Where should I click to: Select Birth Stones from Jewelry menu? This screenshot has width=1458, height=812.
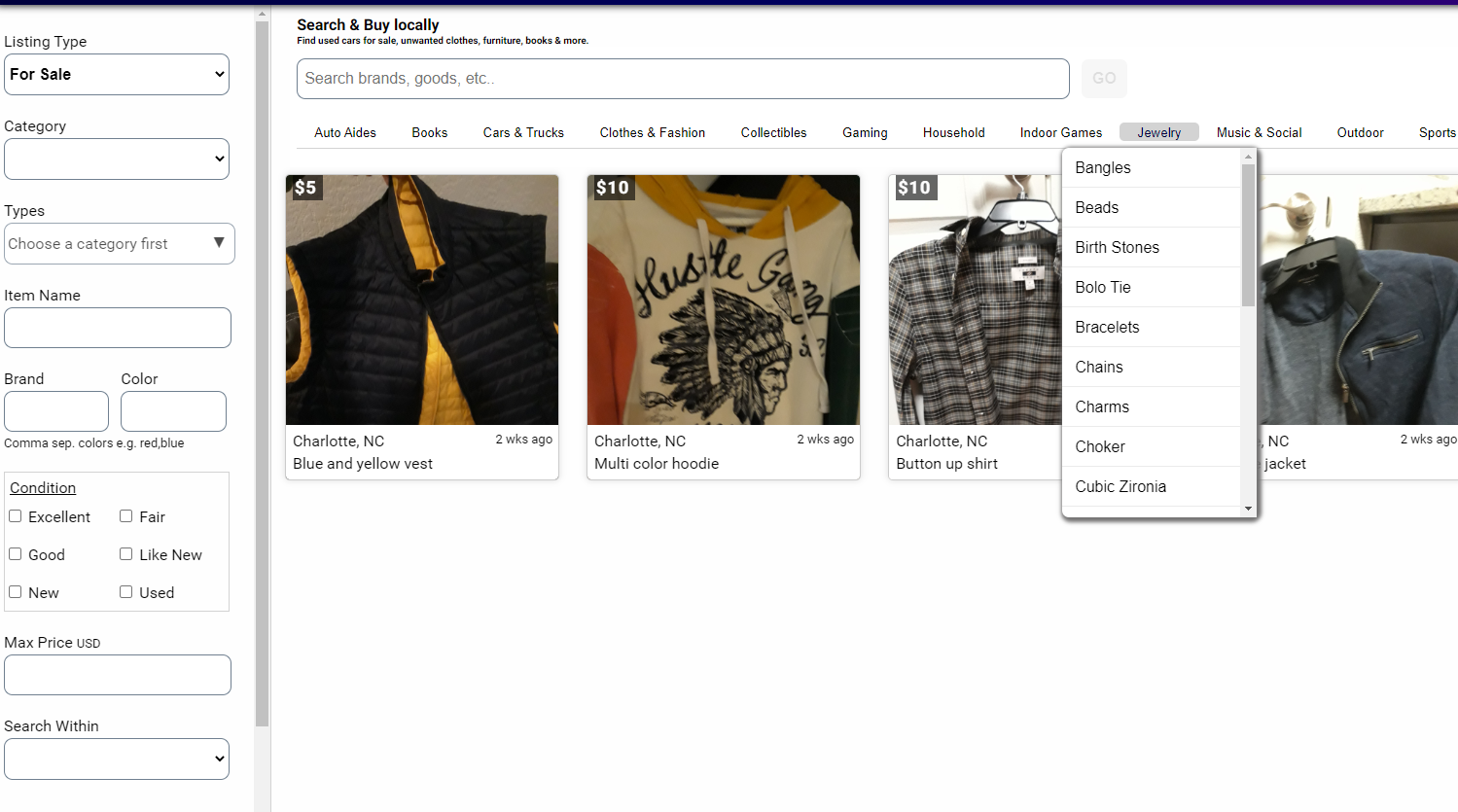click(x=1152, y=248)
